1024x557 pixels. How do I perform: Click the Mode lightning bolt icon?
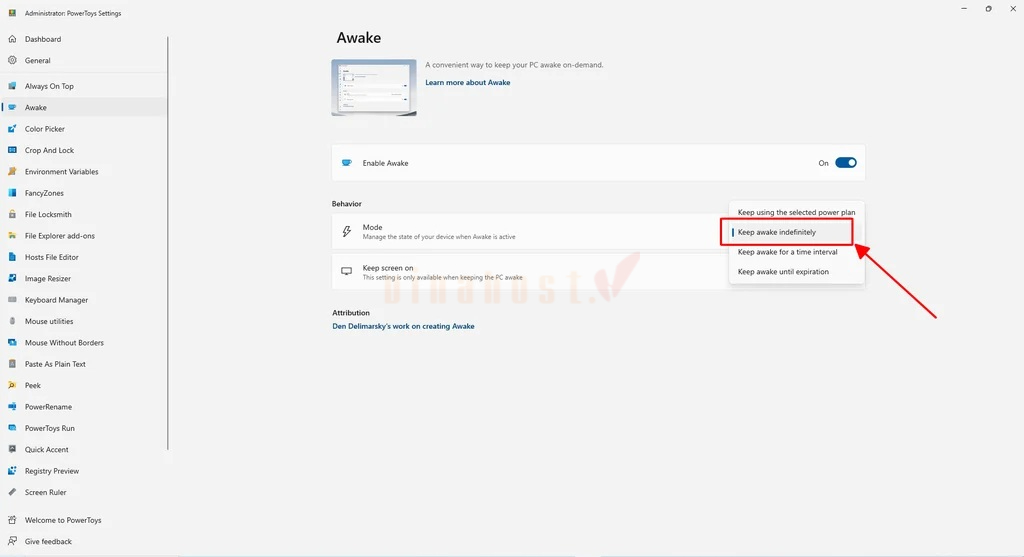point(347,231)
